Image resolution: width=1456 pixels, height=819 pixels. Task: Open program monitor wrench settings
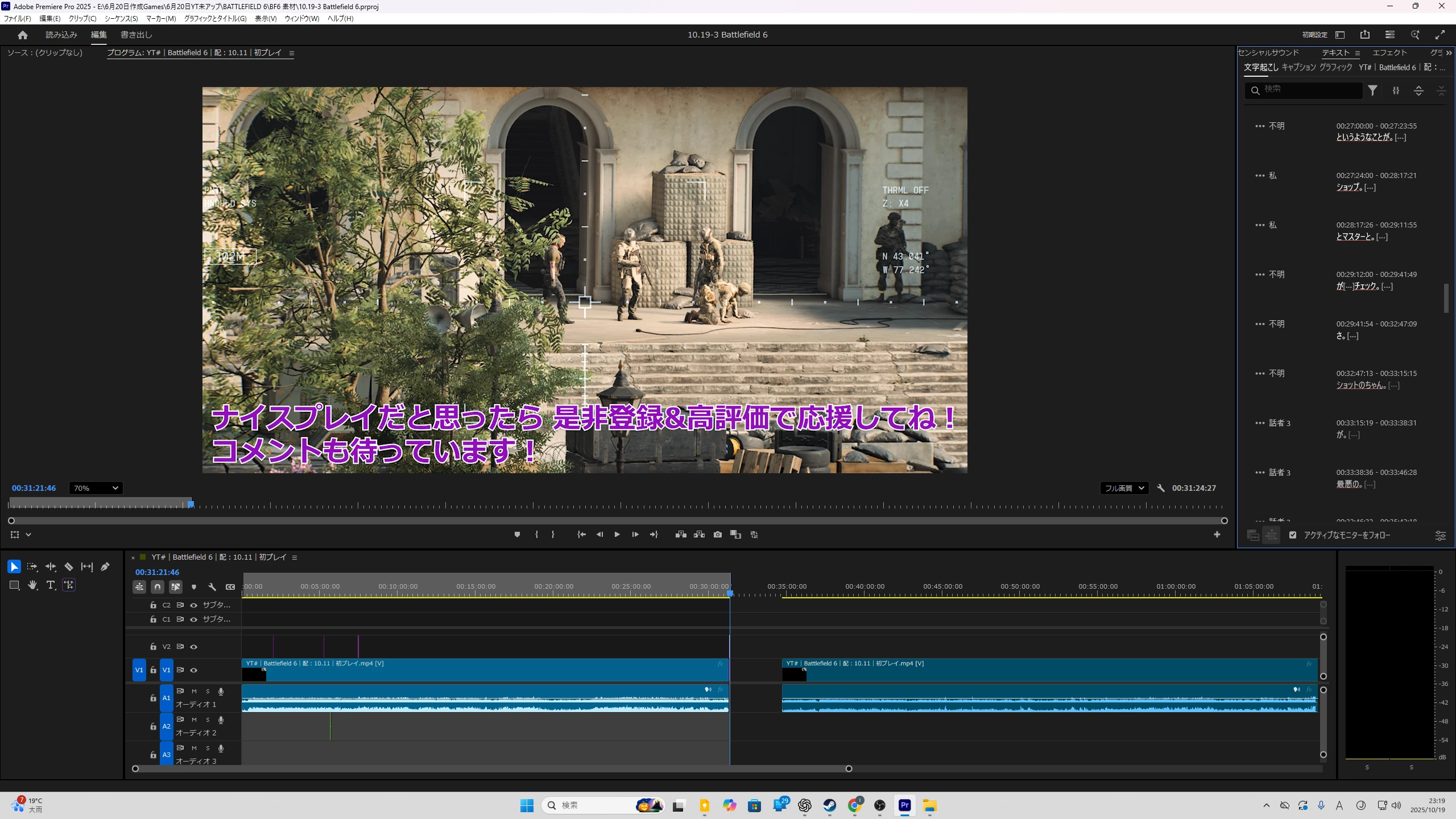click(x=1161, y=488)
